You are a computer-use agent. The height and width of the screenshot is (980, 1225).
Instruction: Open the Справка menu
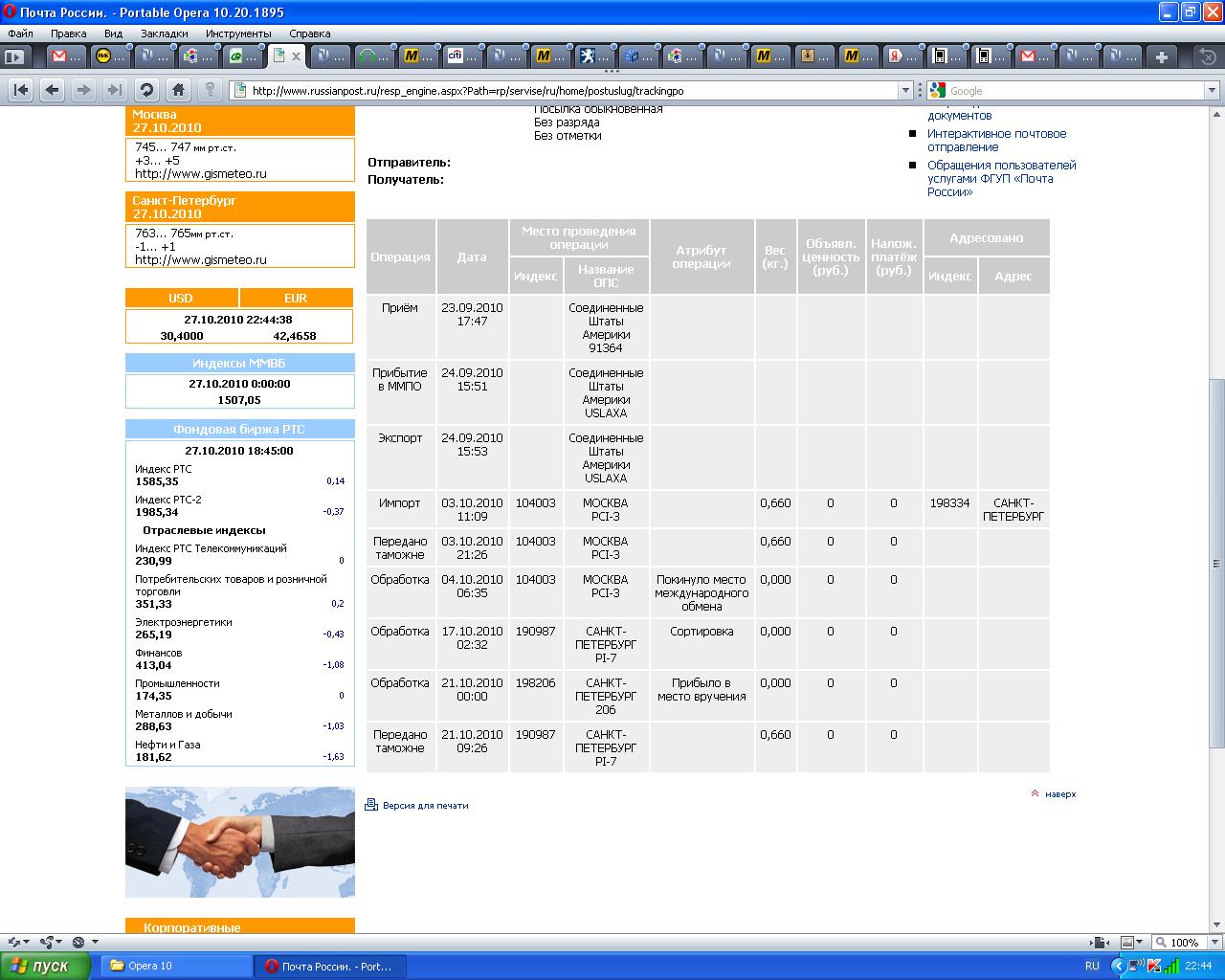[x=309, y=33]
